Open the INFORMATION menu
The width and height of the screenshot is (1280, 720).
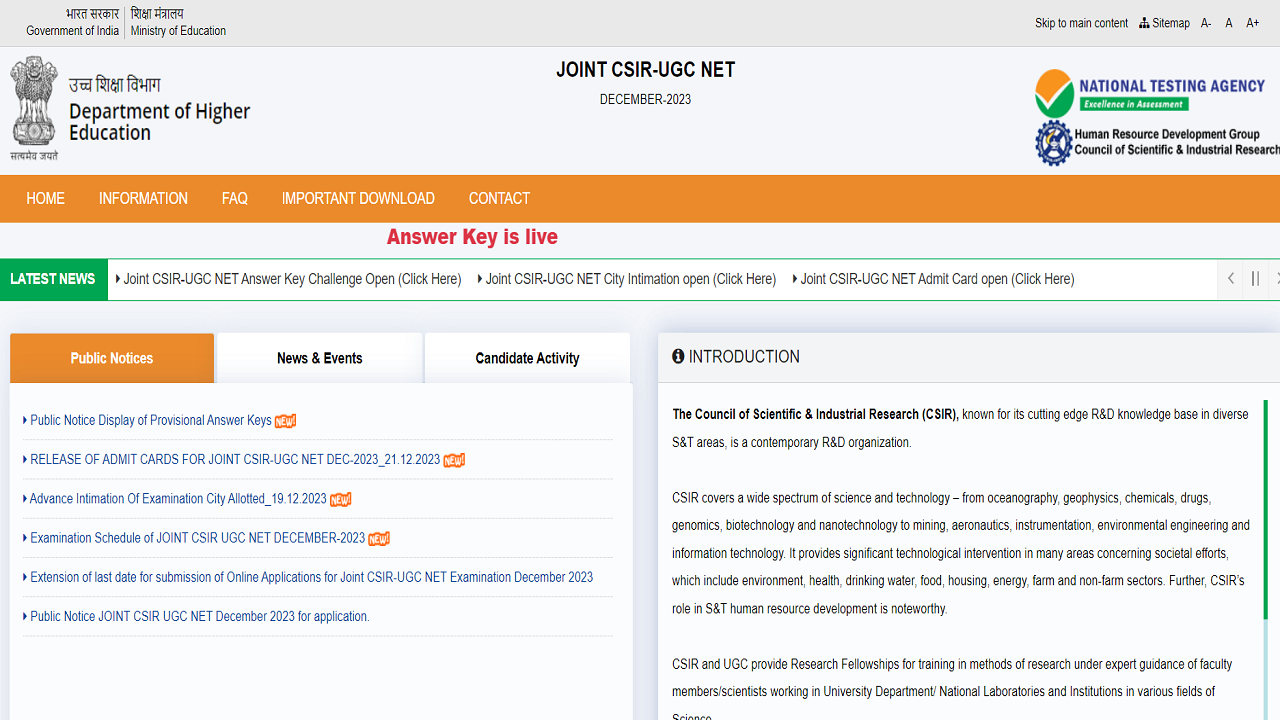click(143, 198)
